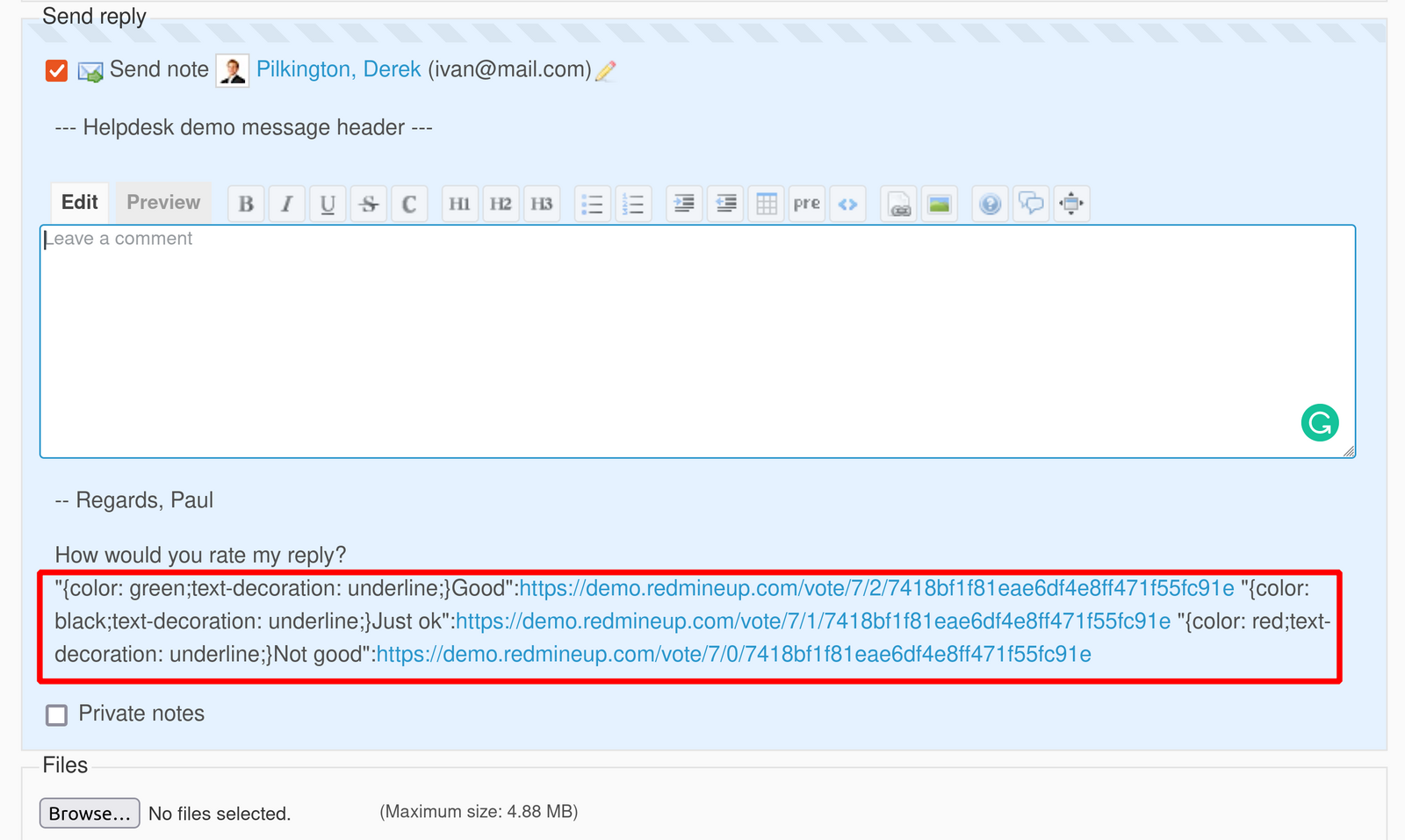Select the strikethrough formatting icon
Viewport: 1405px width, 840px height.
[x=369, y=203]
